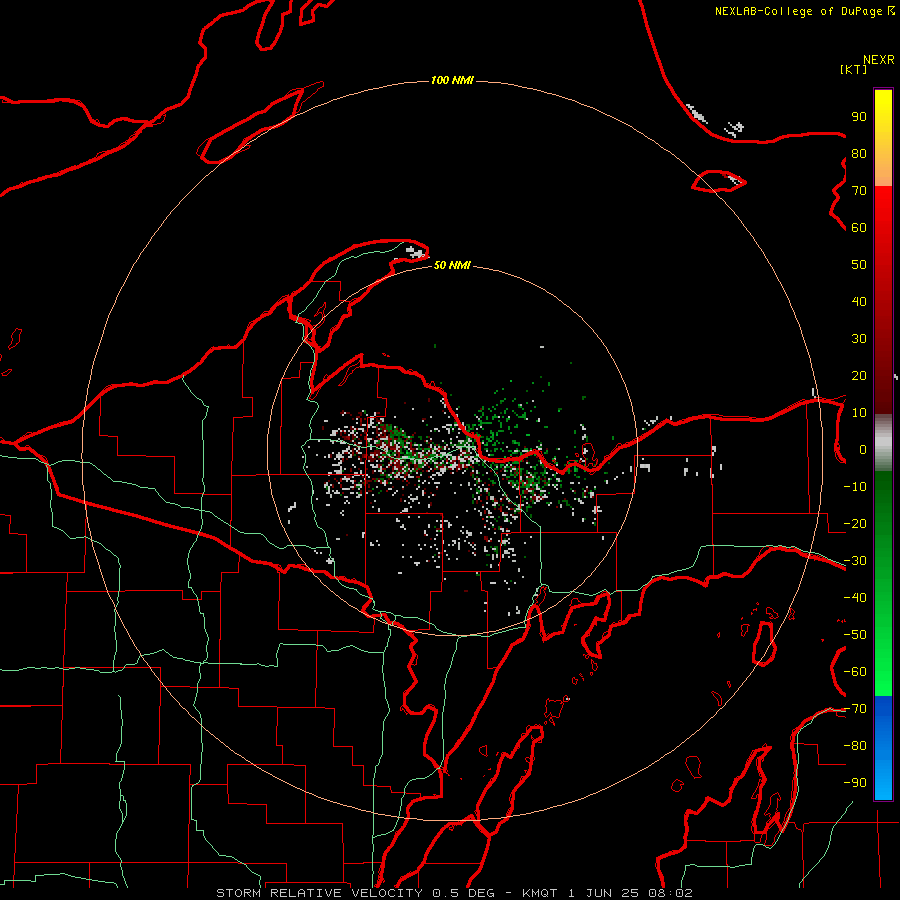Click the 100 NMI range ring label

pos(452,80)
